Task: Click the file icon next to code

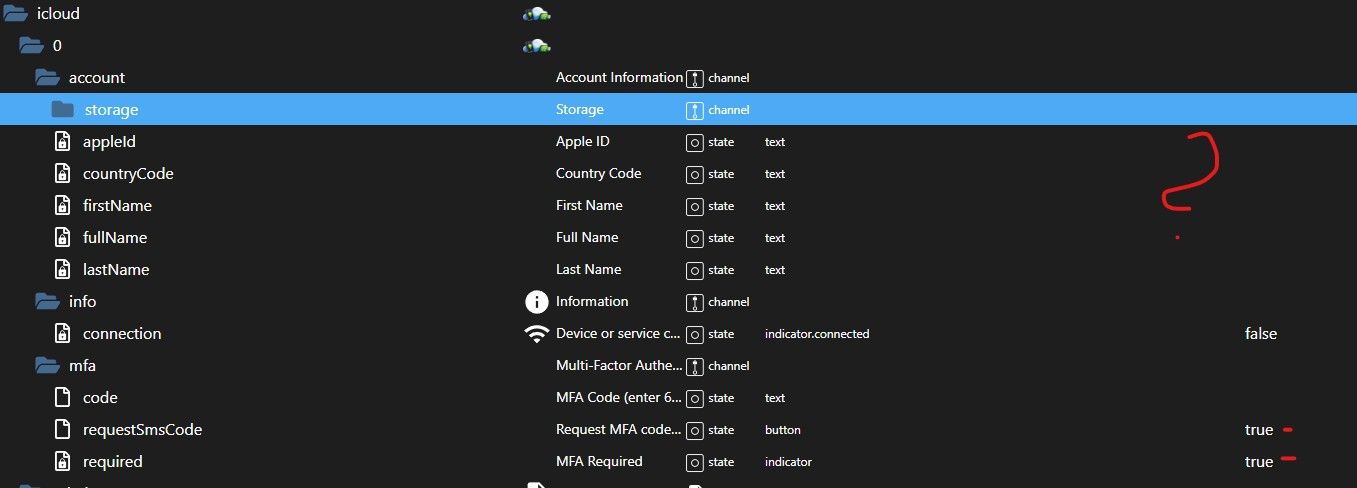Action: (x=63, y=398)
